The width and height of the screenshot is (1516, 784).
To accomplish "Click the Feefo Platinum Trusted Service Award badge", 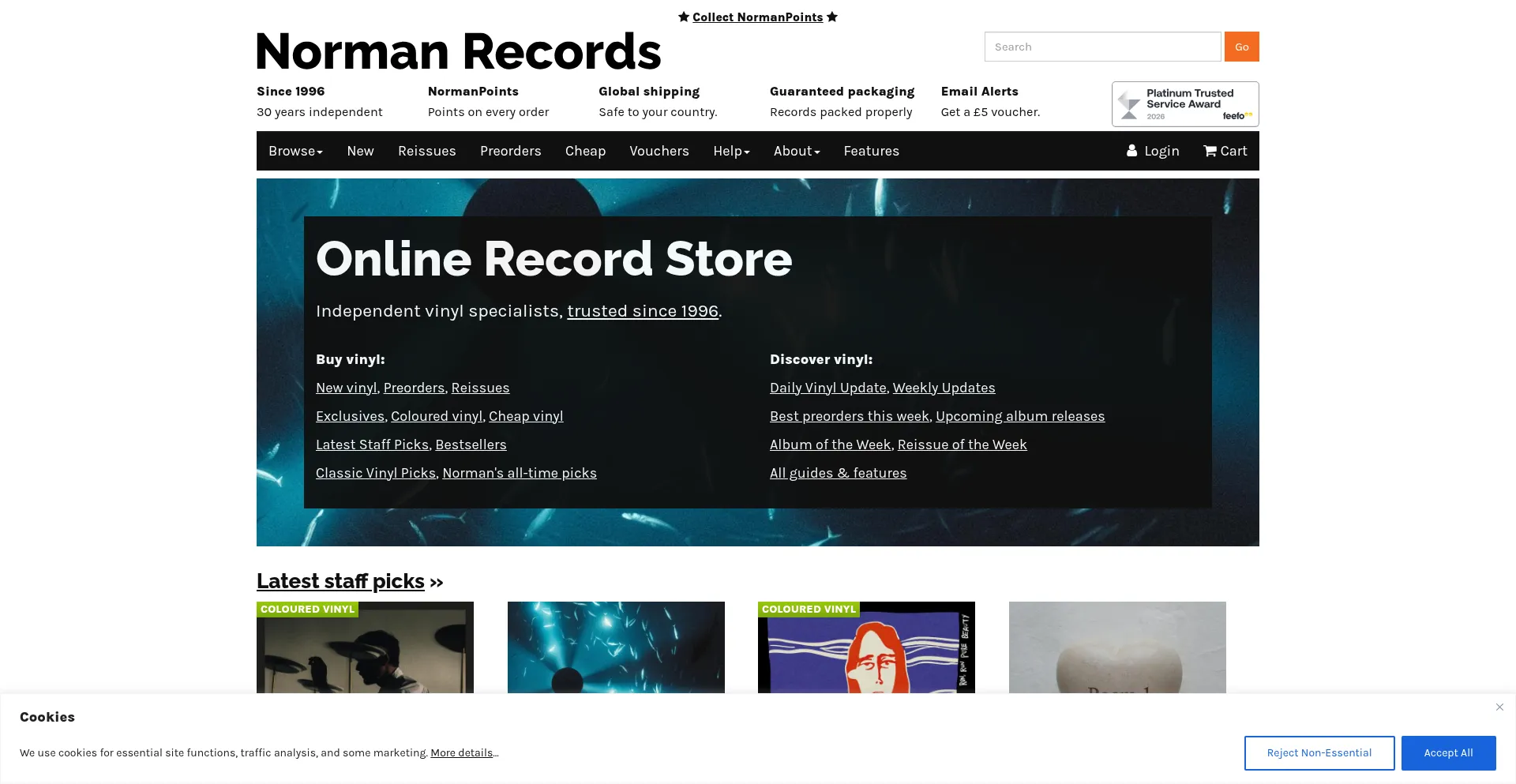I will click(x=1185, y=104).
